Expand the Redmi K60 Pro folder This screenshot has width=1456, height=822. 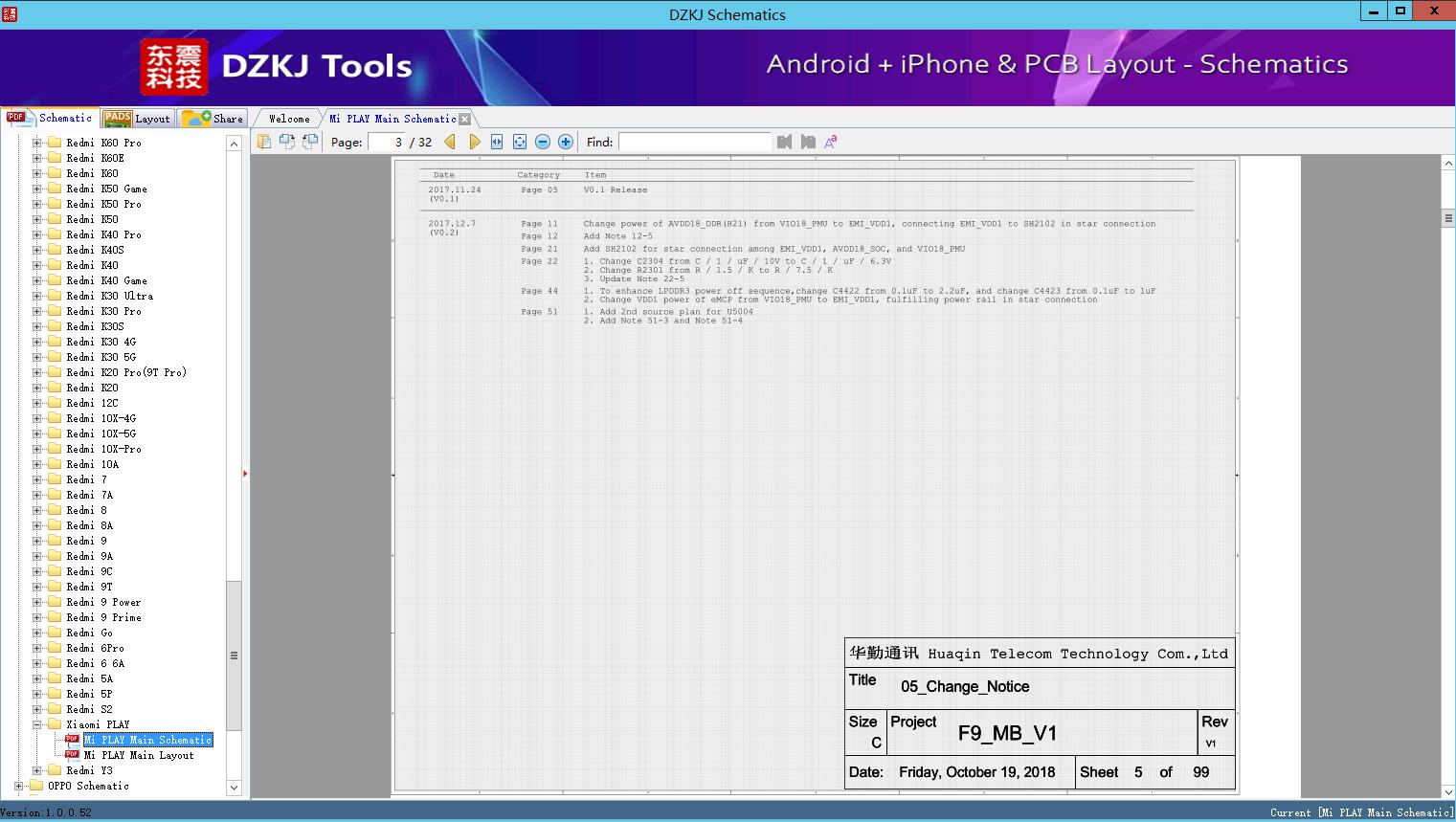[37, 143]
